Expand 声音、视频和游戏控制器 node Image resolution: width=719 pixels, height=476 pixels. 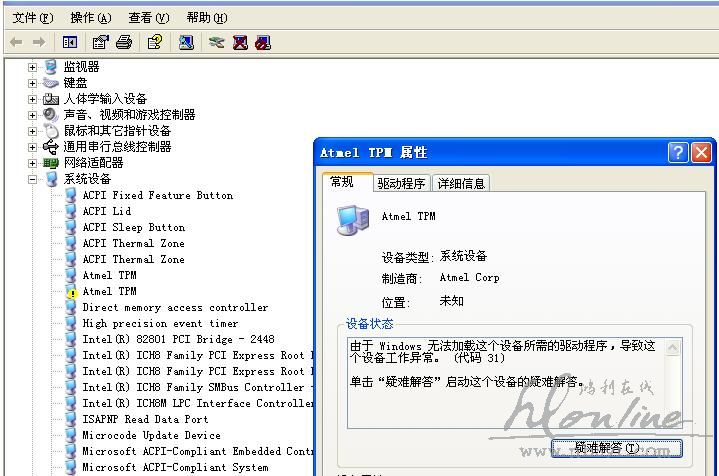coord(32,116)
